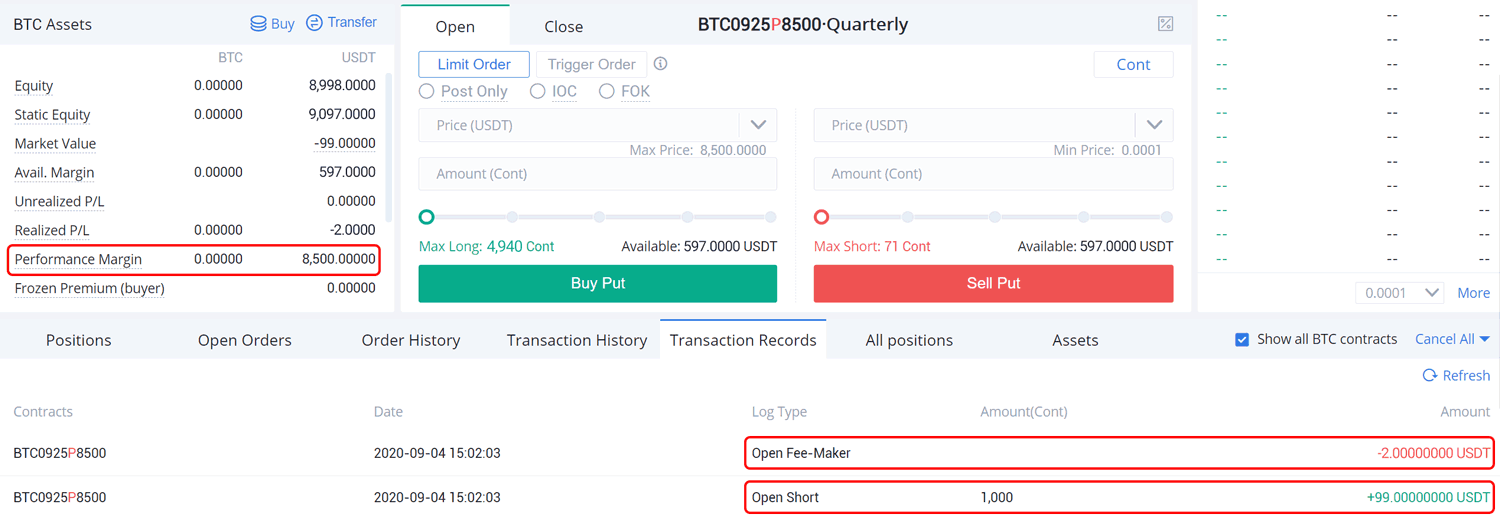Image resolution: width=1500 pixels, height=519 pixels.
Task: Open the calculator icon beside the contract title
Action: pyautogui.click(x=1165, y=23)
